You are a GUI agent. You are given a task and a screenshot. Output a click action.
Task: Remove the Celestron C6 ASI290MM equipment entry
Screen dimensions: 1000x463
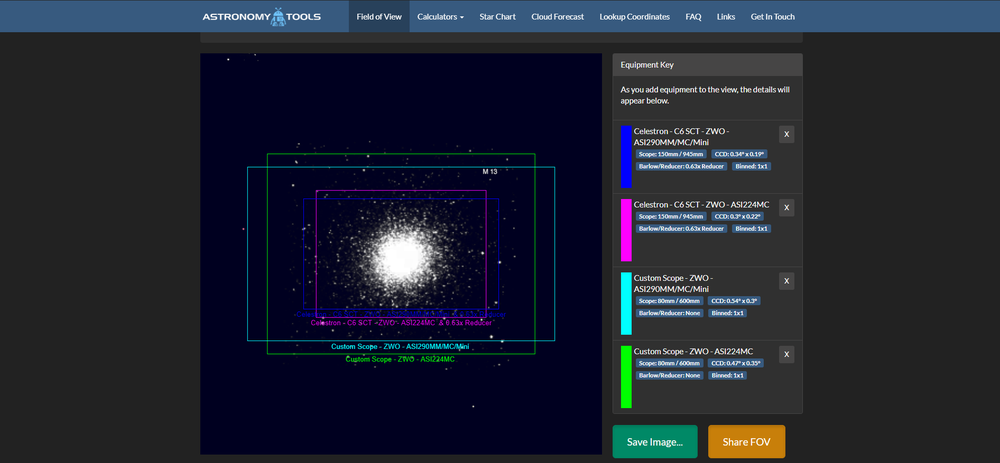[x=786, y=134]
